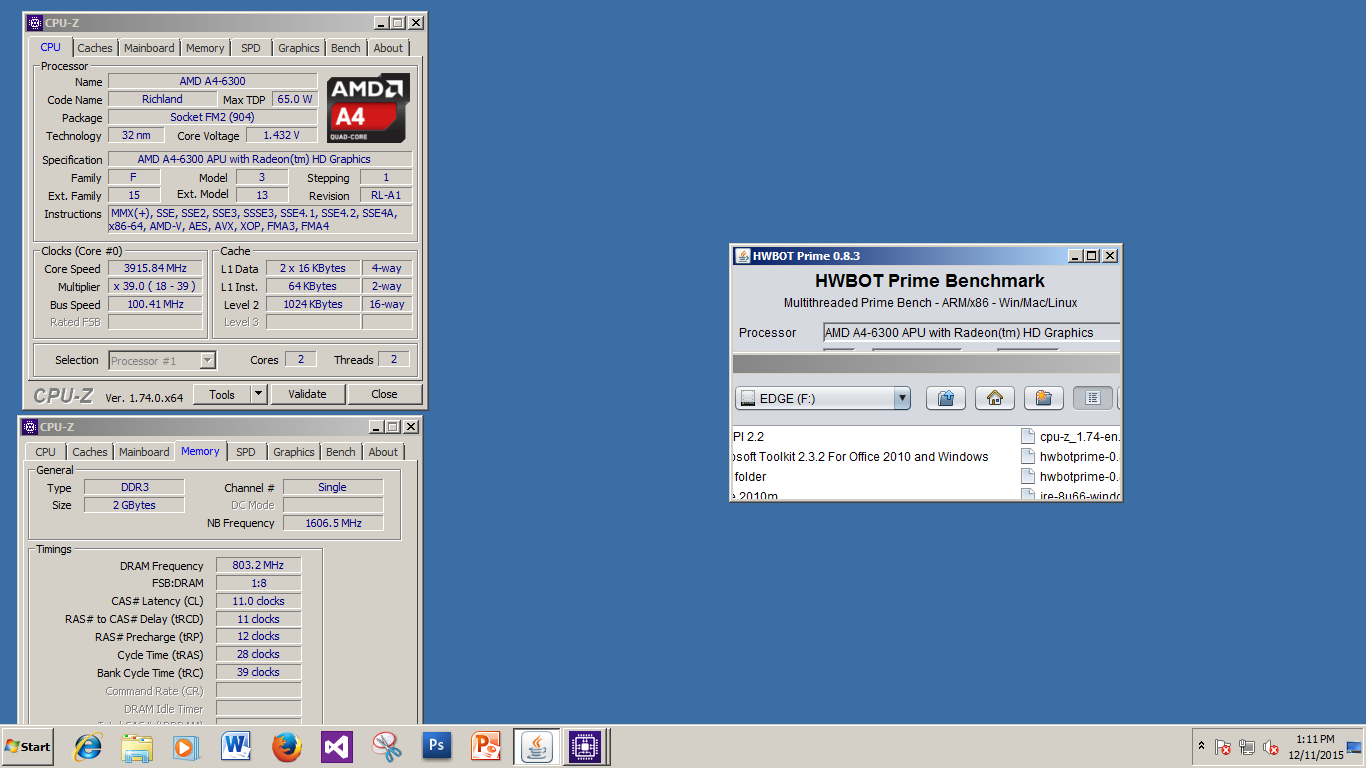The height and width of the screenshot is (768, 1366).
Task: Click the Bank Cycle Time value 39 clocks
Action: point(258,672)
